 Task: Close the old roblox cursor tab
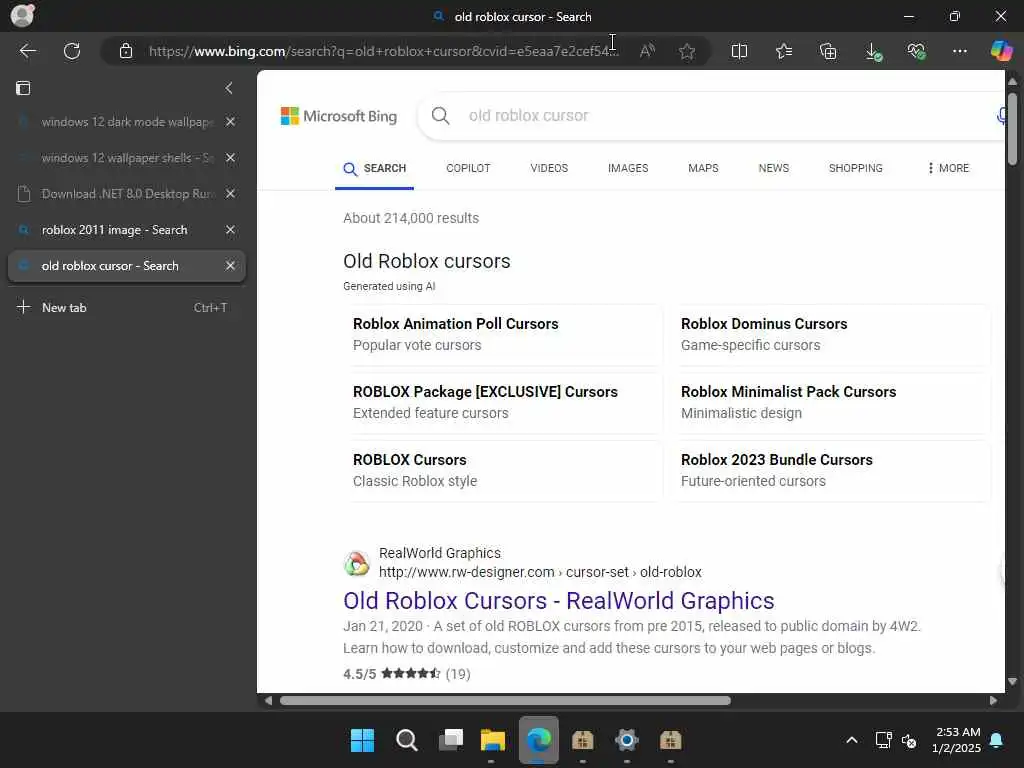click(230, 266)
